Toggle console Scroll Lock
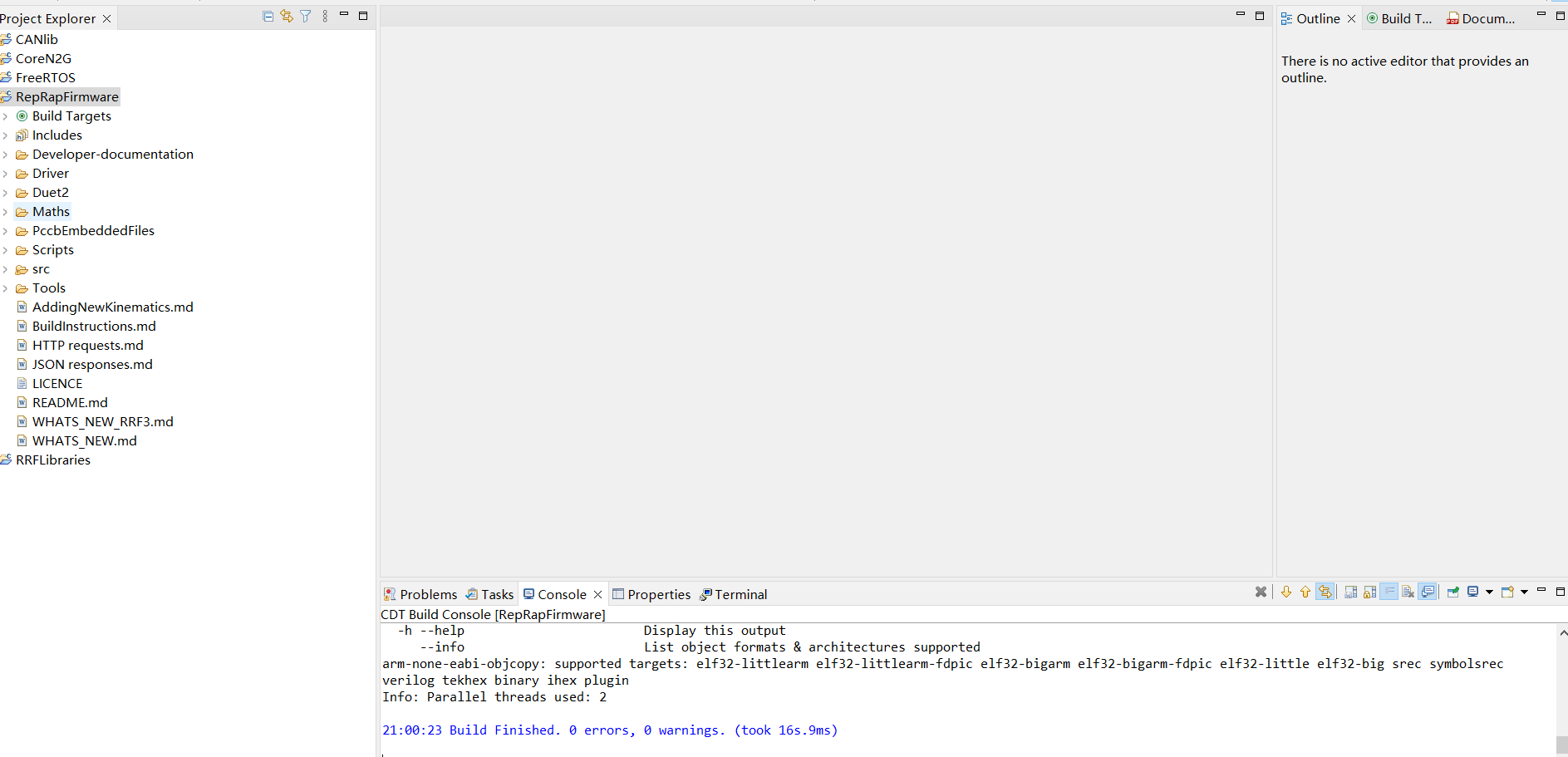 coord(1369,592)
